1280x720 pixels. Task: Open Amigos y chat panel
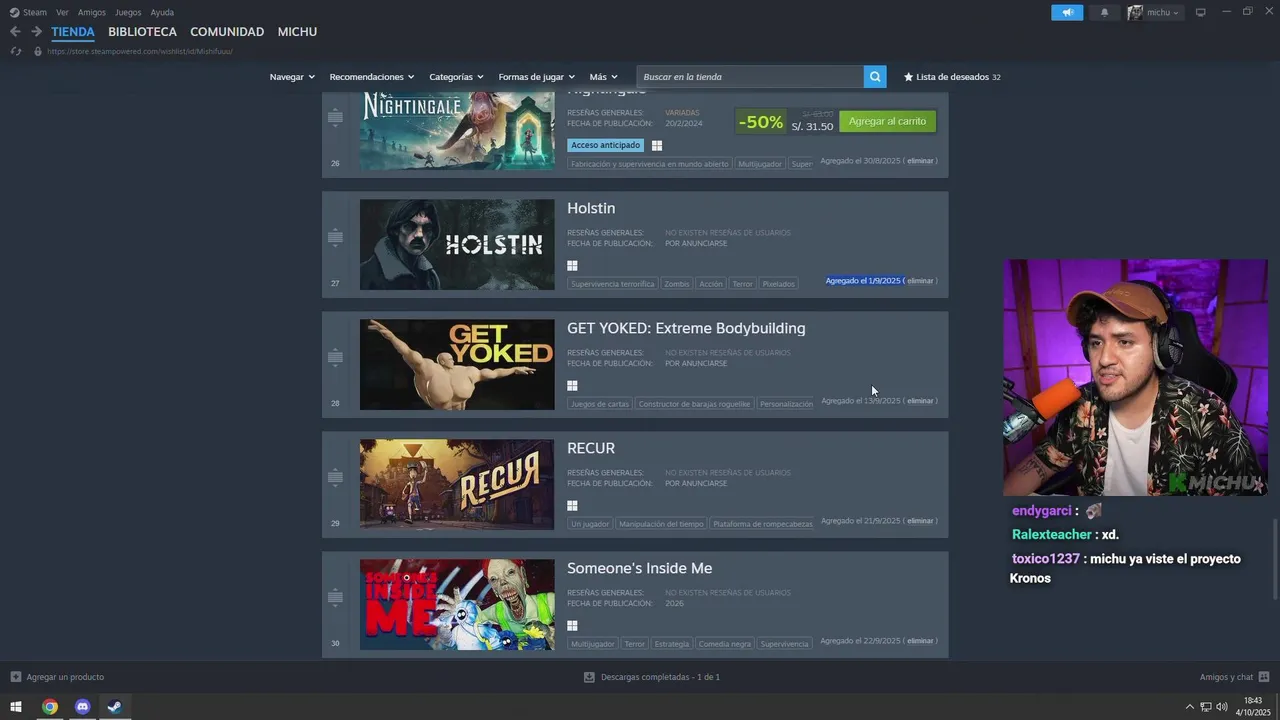[x=1234, y=677]
